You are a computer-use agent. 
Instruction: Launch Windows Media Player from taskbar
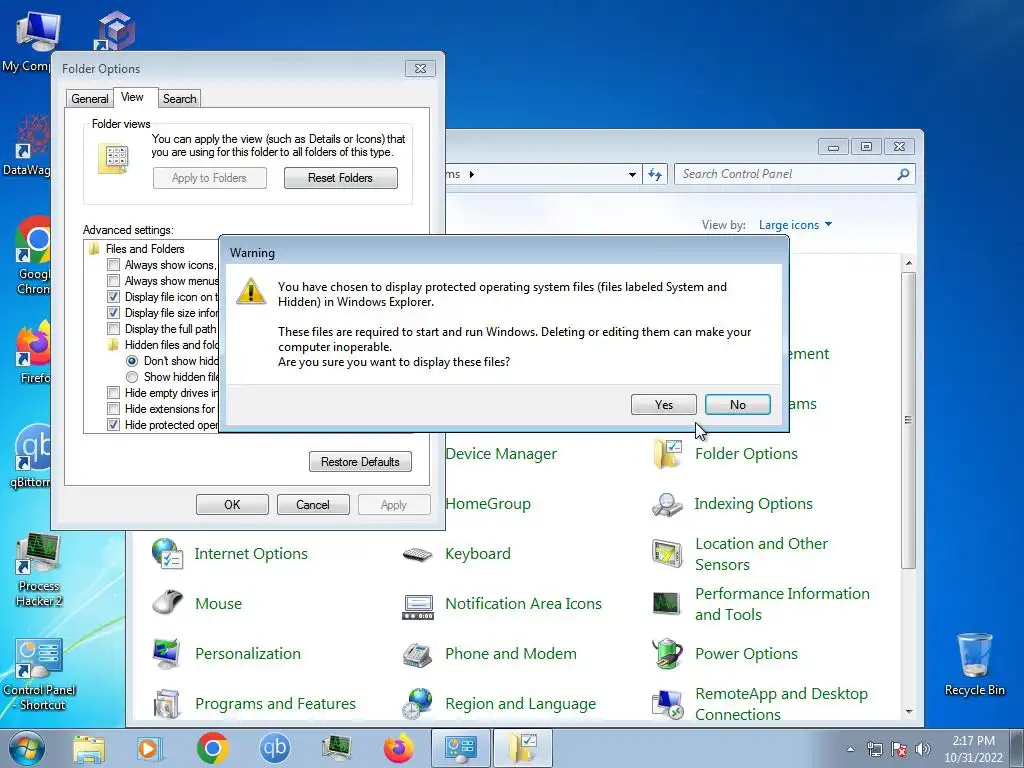pos(149,748)
